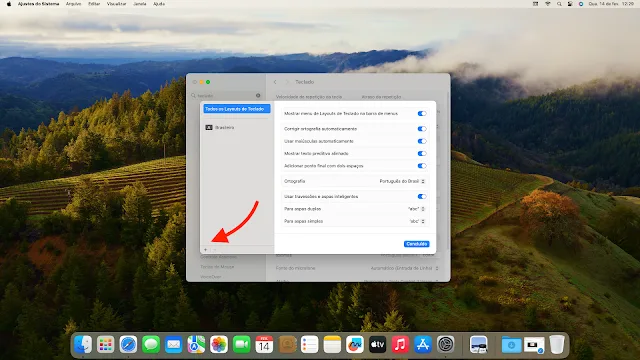This screenshot has height=360, width=640.
Task: Toggle Adicionar ponto final com dois espaços
Action: click(x=422, y=166)
